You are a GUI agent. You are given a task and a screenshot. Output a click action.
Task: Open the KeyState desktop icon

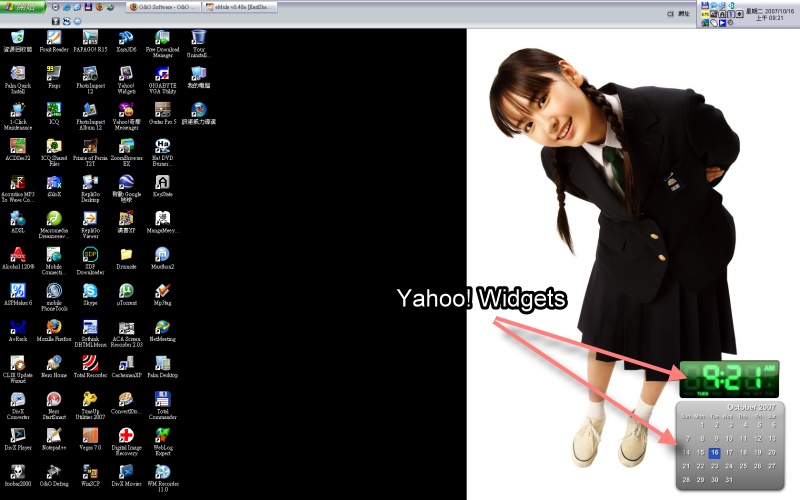pos(162,186)
